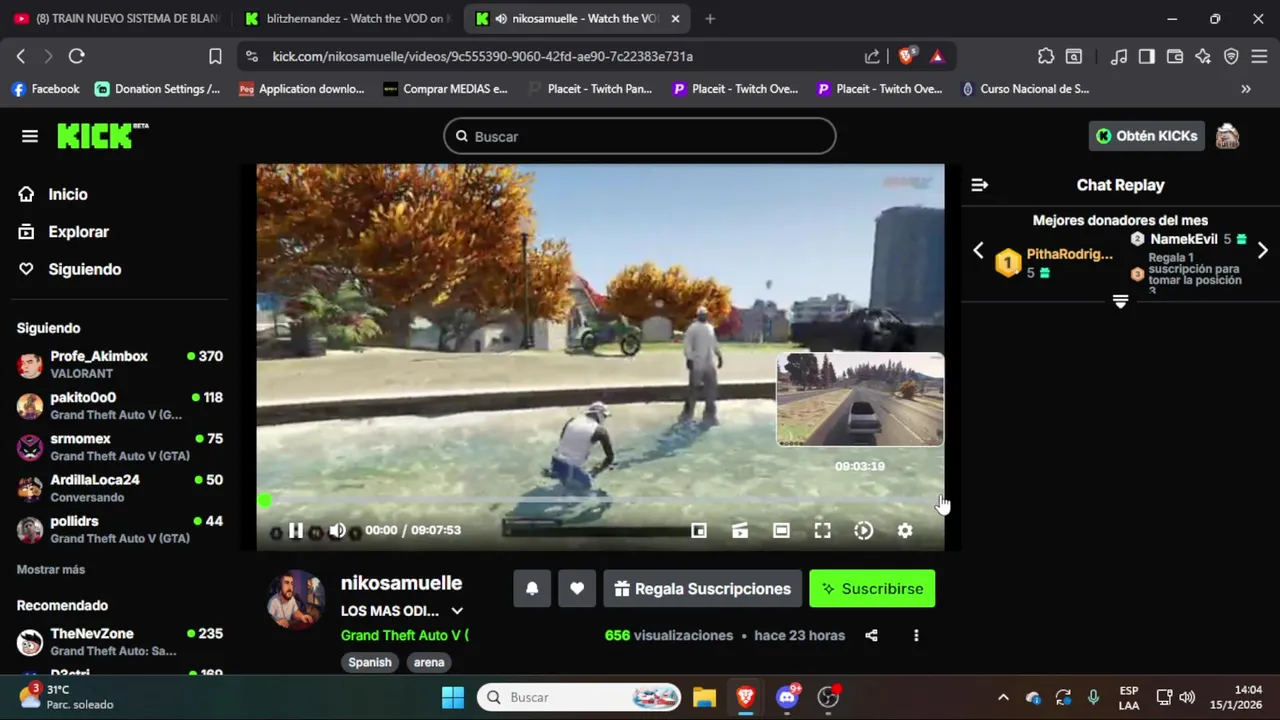
Task: Open the nikosamuelle channel avatar
Action: pyautogui.click(x=296, y=599)
